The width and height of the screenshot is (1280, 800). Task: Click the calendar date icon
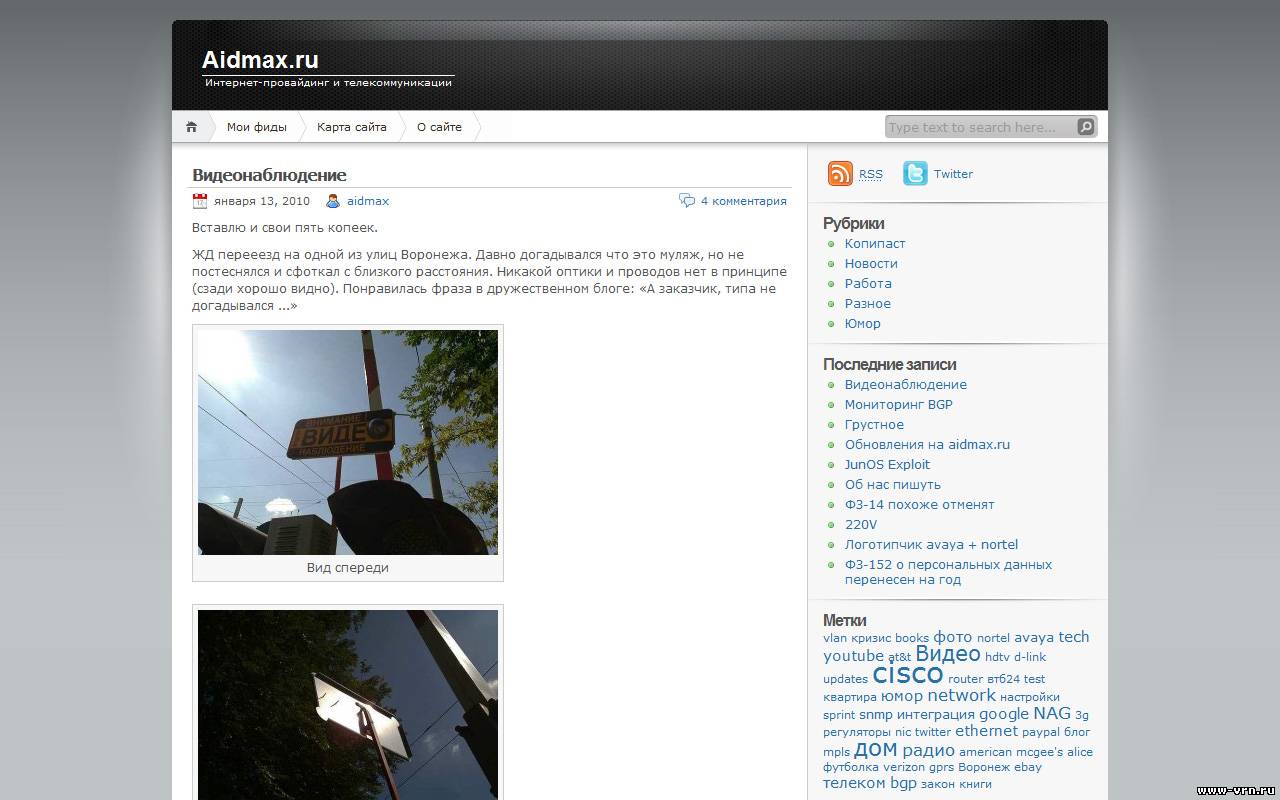[x=200, y=201]
